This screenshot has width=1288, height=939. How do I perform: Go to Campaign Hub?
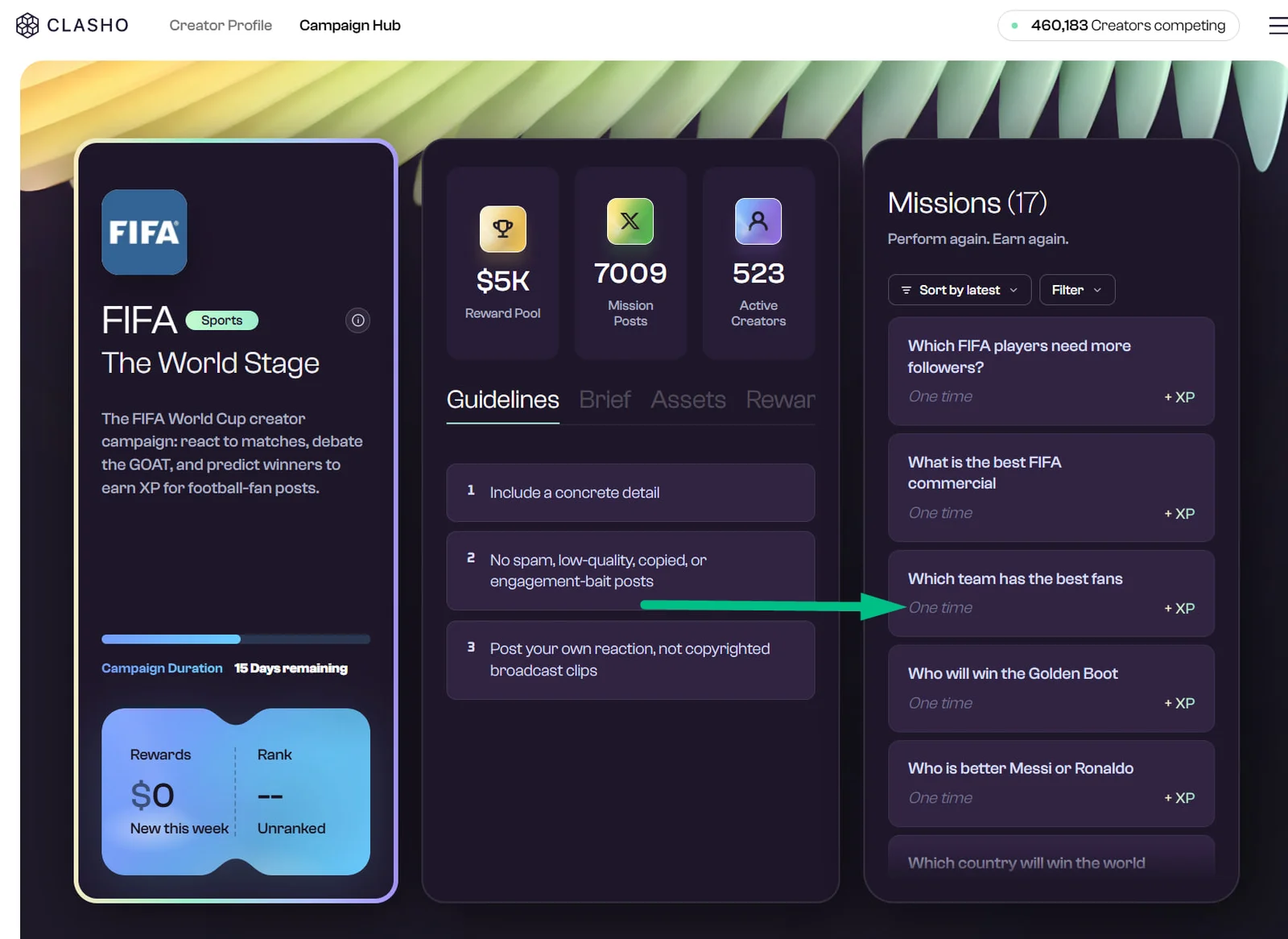(x=350, y=26)
